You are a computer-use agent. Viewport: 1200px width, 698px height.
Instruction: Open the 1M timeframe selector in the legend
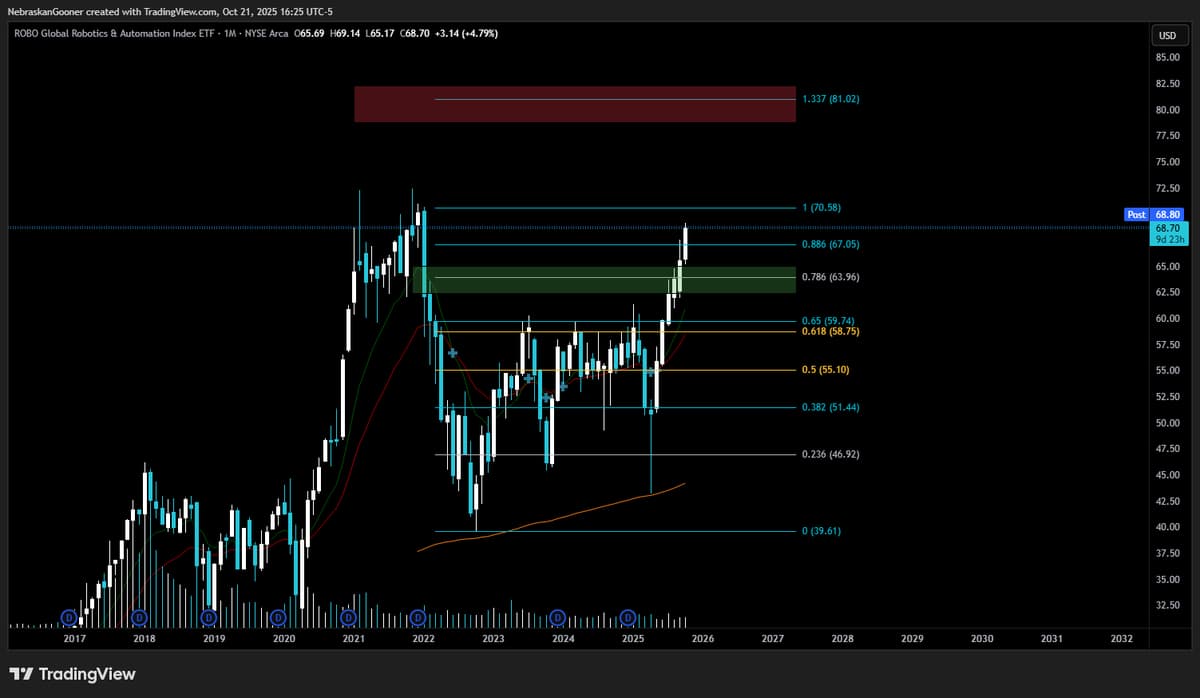[x=233, y=33]
